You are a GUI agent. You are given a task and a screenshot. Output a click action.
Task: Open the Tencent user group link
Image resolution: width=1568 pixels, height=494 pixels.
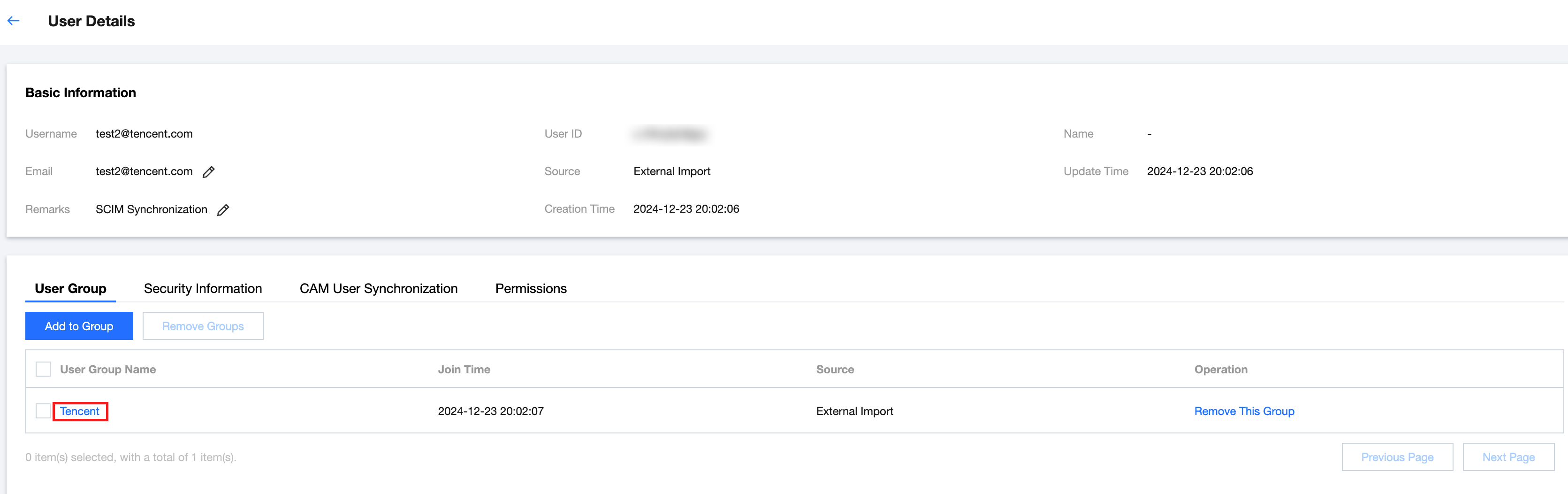pos(80,412)
